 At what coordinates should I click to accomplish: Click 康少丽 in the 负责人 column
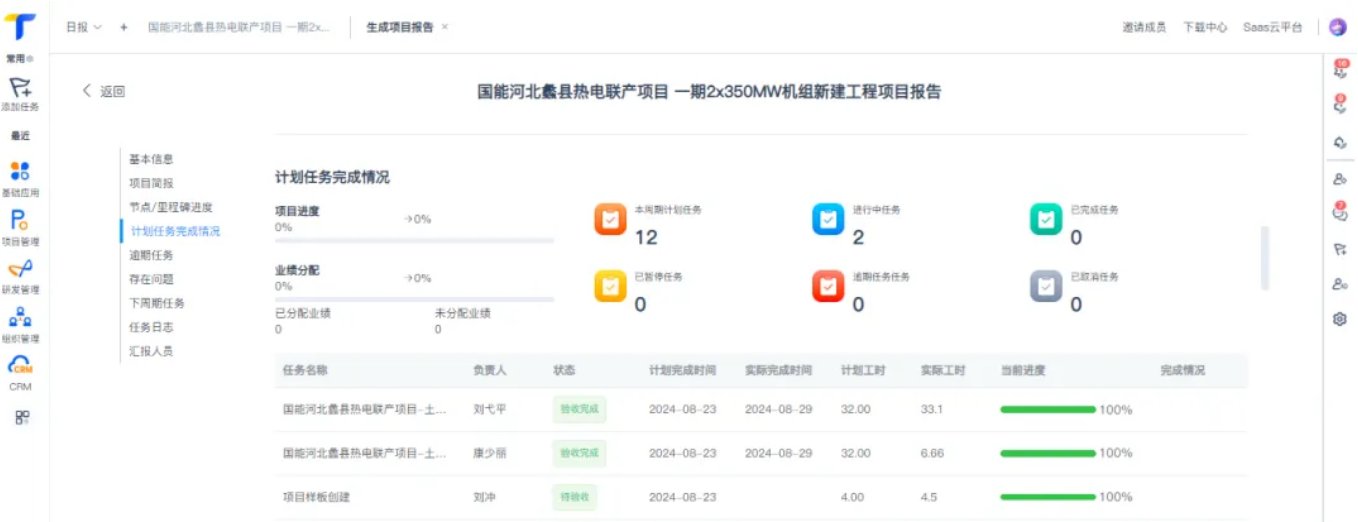click(x=490, y=453)
